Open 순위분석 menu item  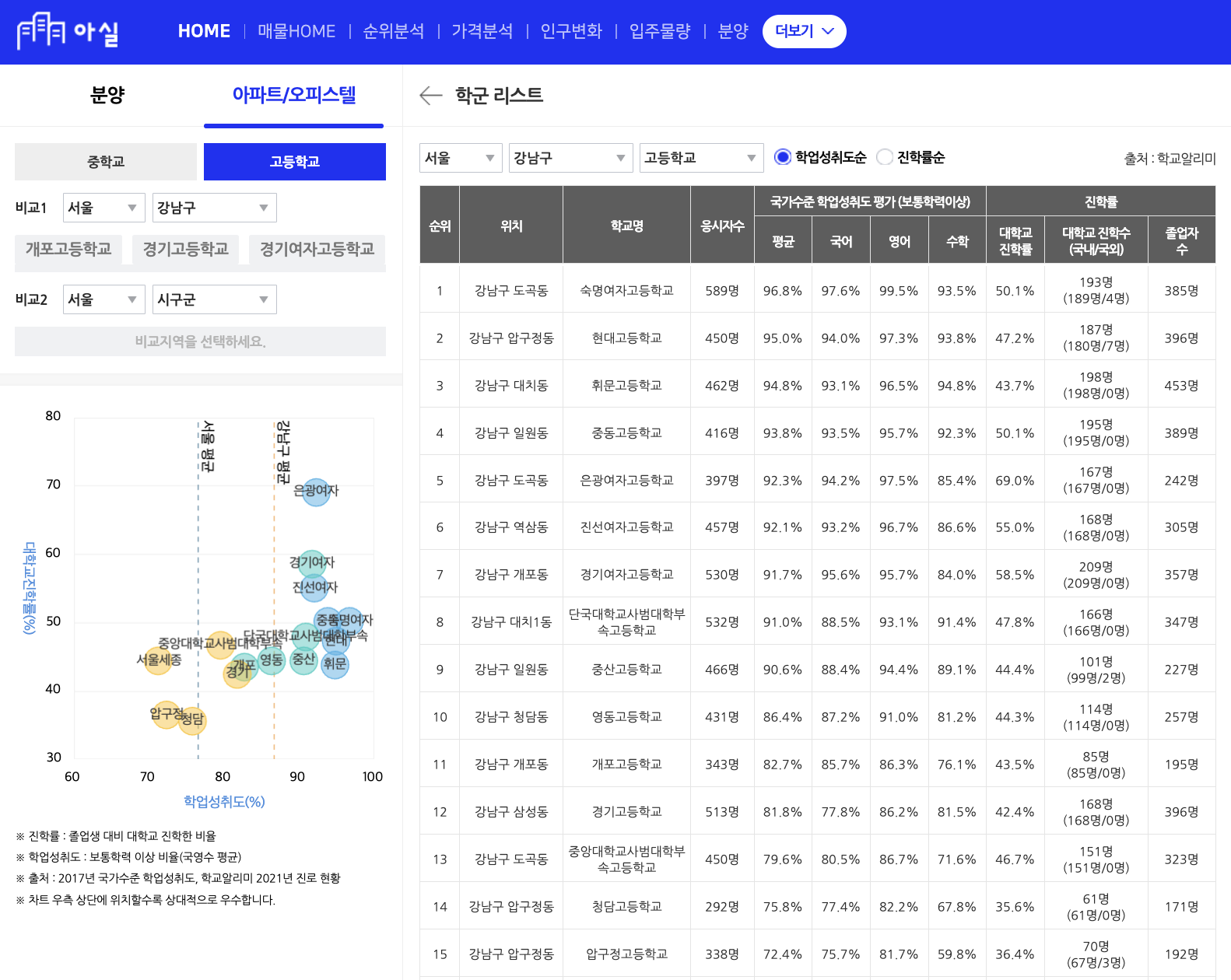point(394,31)
